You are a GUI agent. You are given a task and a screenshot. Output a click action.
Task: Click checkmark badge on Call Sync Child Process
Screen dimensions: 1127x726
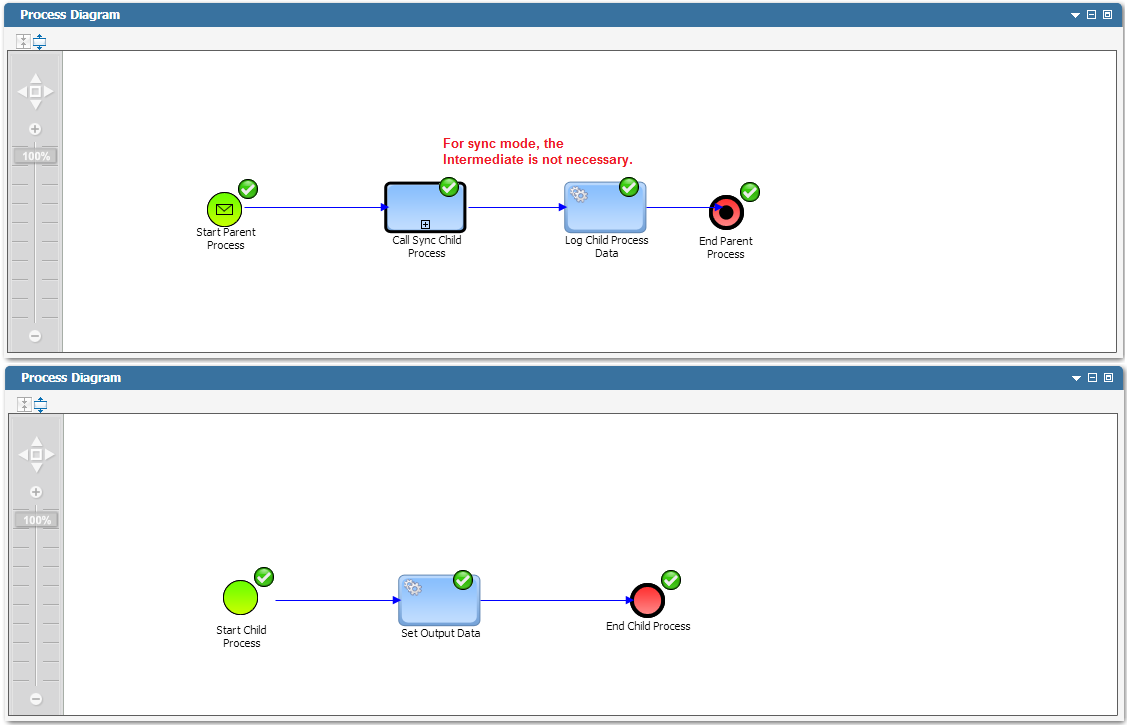pyautogui.click(x=449, y=187)
